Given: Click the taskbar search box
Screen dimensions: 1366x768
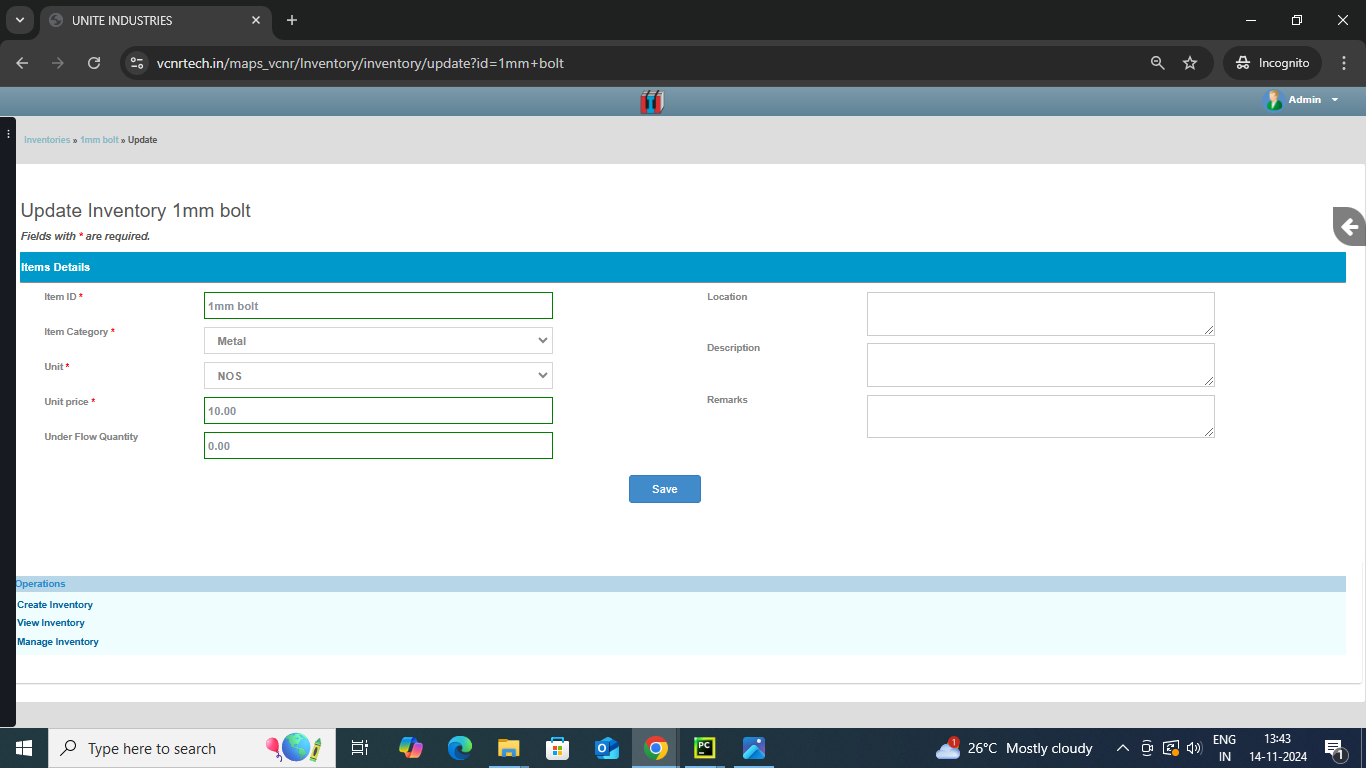Looking at the screenshot, I should click(x=191, y=748).
